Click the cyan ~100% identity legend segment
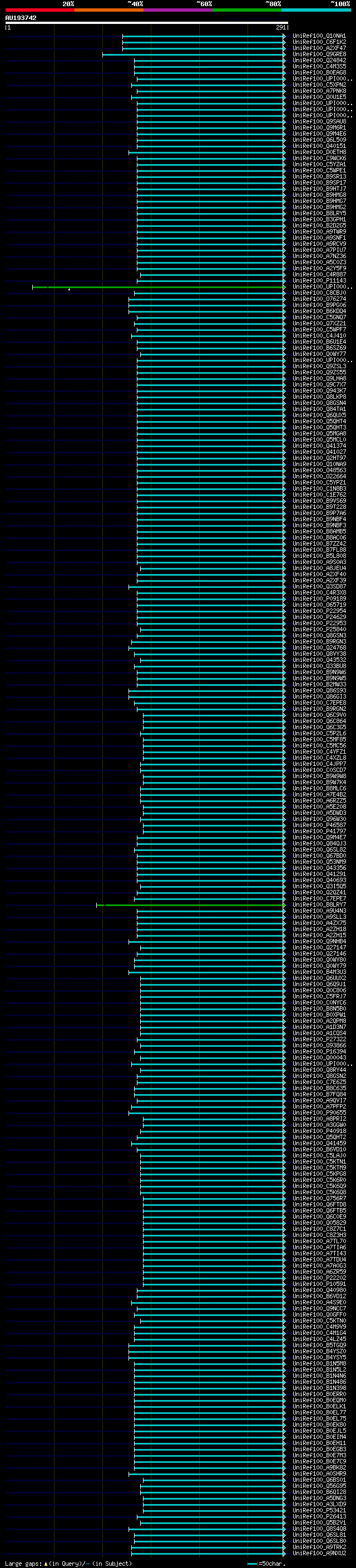 pyautogui.click(x=317, y=10)
